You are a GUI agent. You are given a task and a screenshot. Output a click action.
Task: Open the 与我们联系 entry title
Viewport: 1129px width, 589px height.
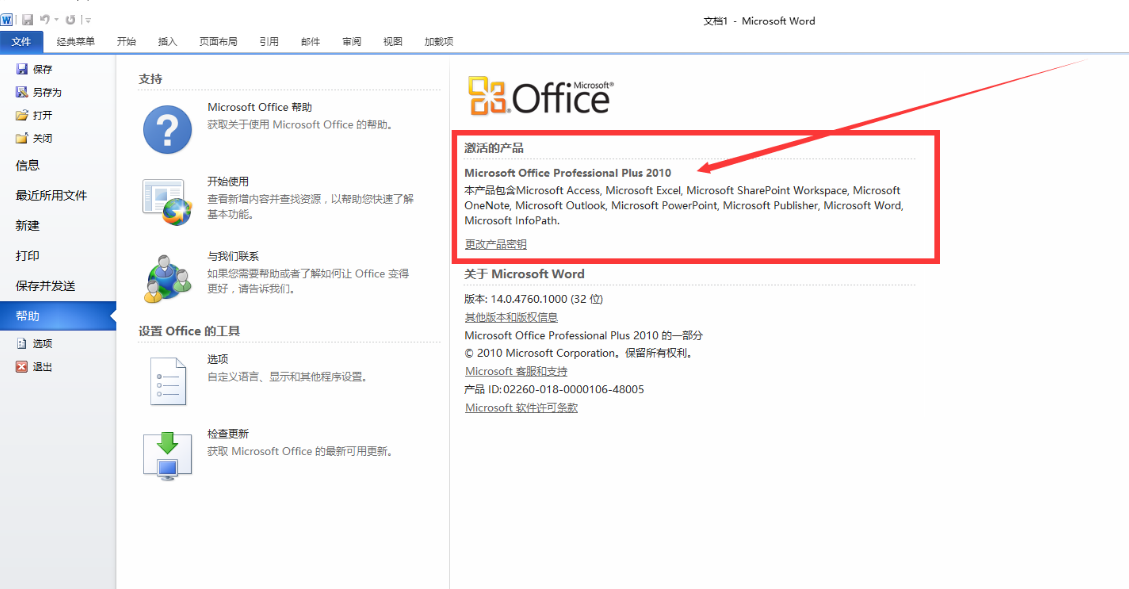click(x=233, y=256)
